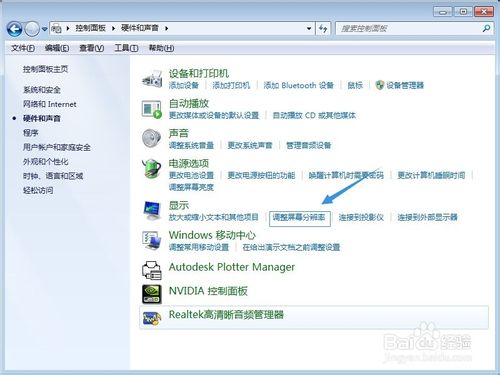The image size is (500, 375).
Task: Click the 调整系统音量 link
Action: 191,145
